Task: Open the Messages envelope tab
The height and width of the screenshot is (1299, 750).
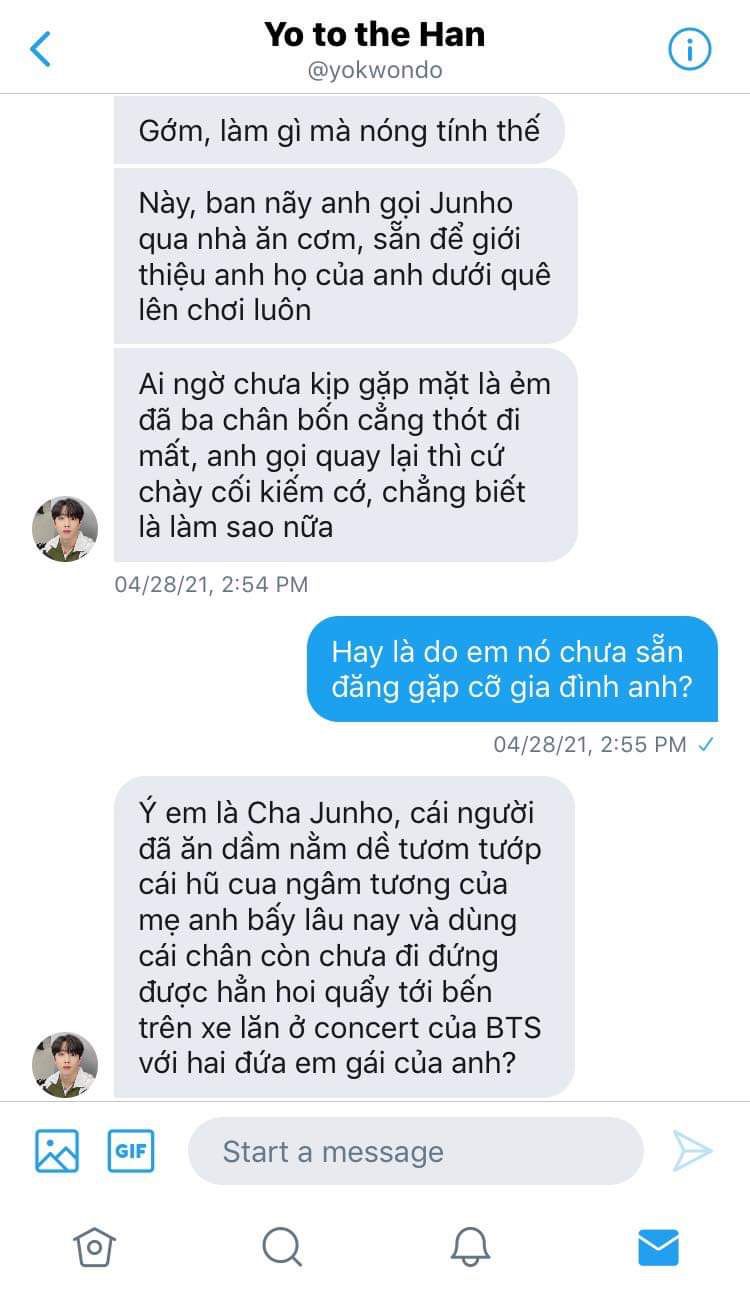Action: (x=658, y=1246)
